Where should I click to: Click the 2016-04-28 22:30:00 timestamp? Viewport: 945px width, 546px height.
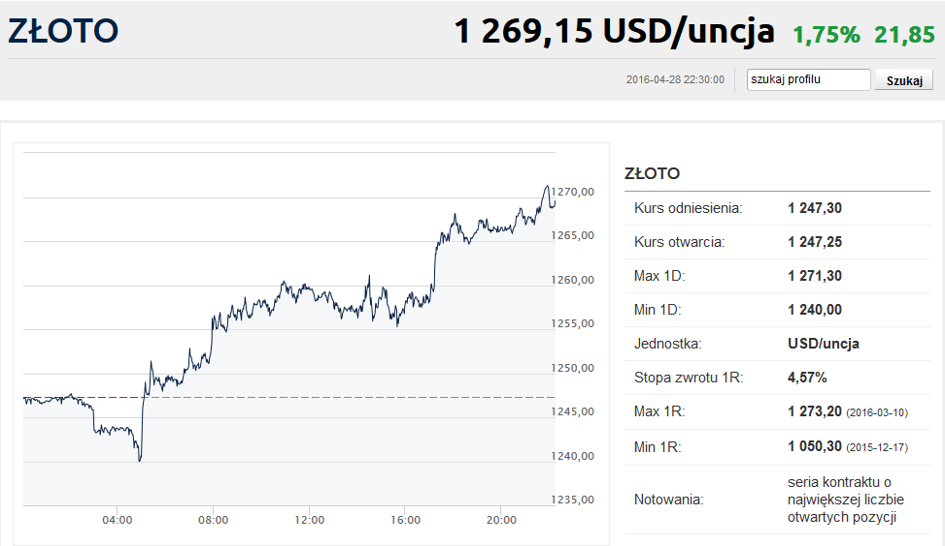coord(675,80)
